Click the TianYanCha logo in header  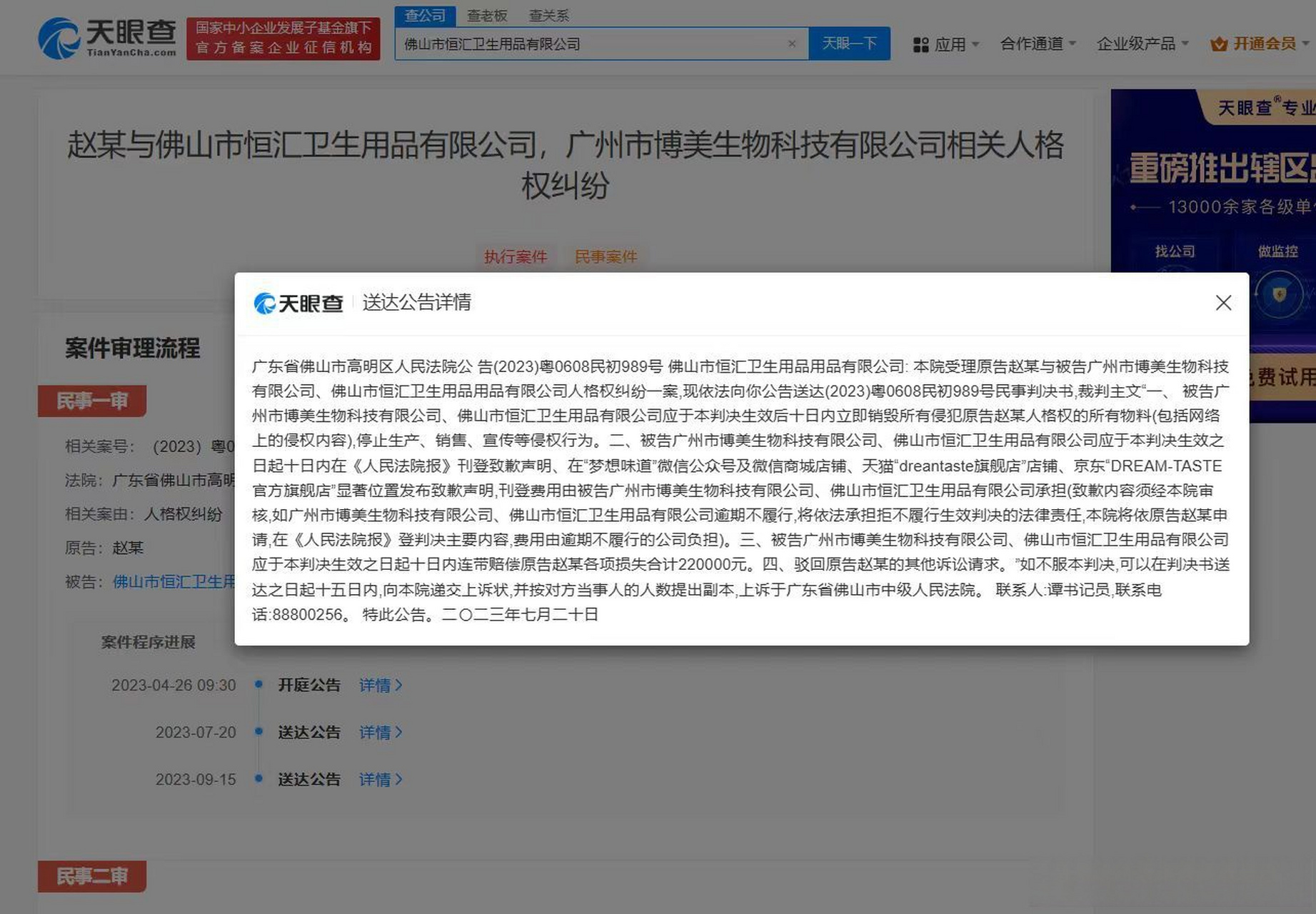pyautogui.click(x=107, y=39)
